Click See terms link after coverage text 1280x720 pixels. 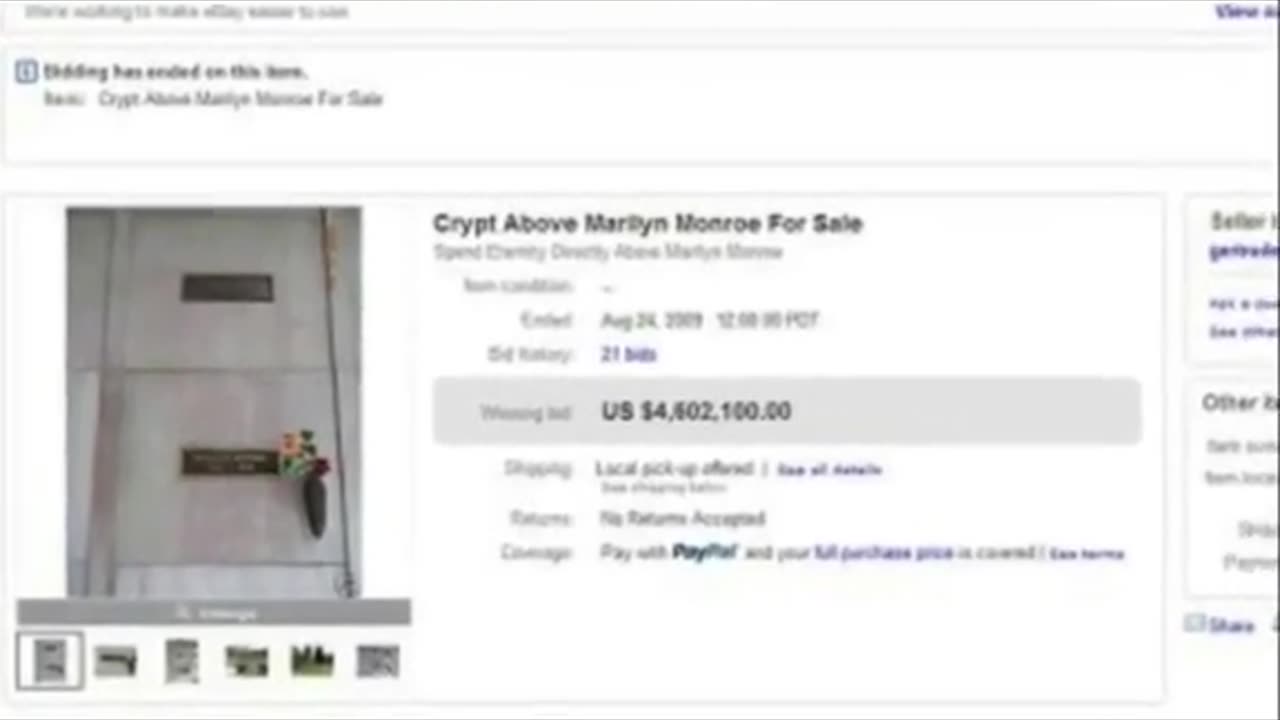[x=1086, y=553]
